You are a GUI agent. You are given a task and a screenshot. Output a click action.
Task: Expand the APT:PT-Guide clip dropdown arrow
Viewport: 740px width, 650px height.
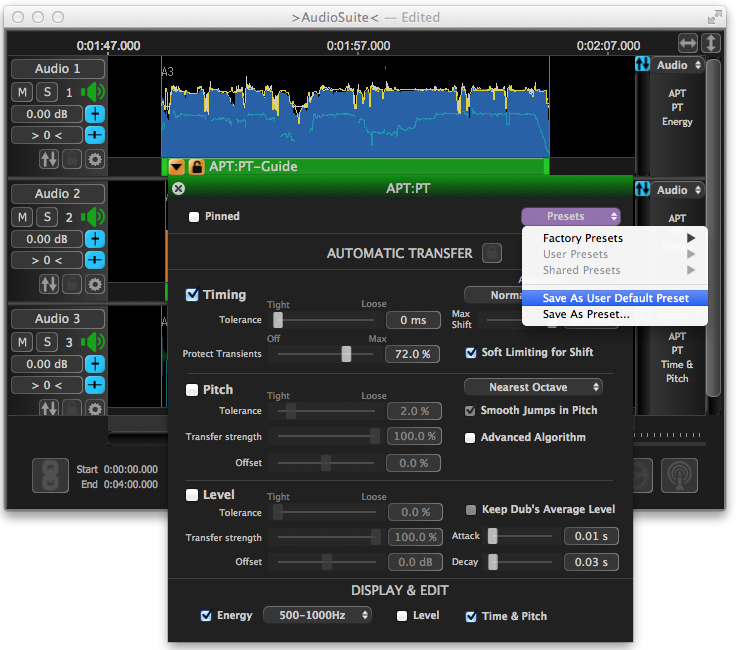coord(176,167)
